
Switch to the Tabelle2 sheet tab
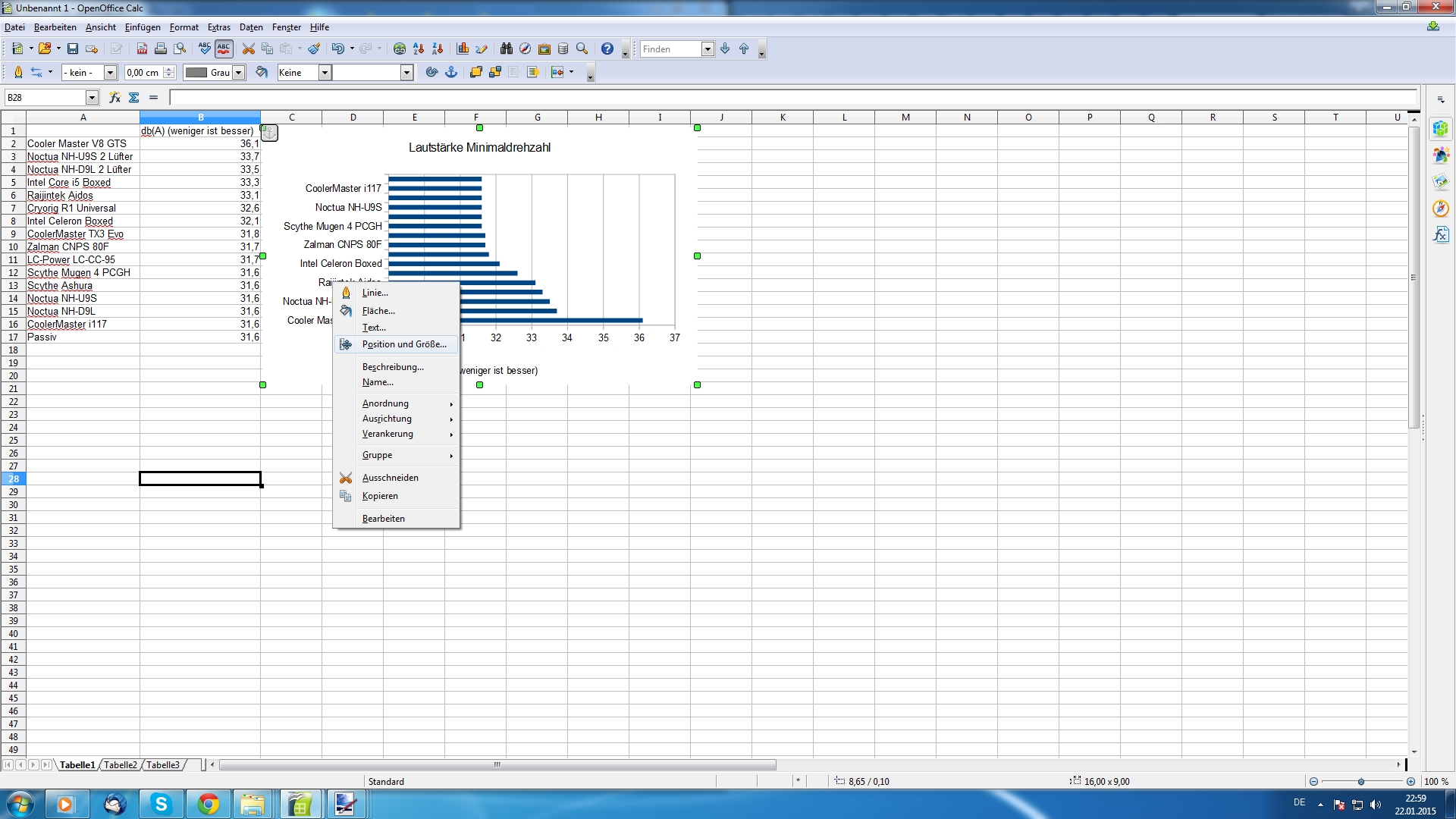click(x=121, y=765)
